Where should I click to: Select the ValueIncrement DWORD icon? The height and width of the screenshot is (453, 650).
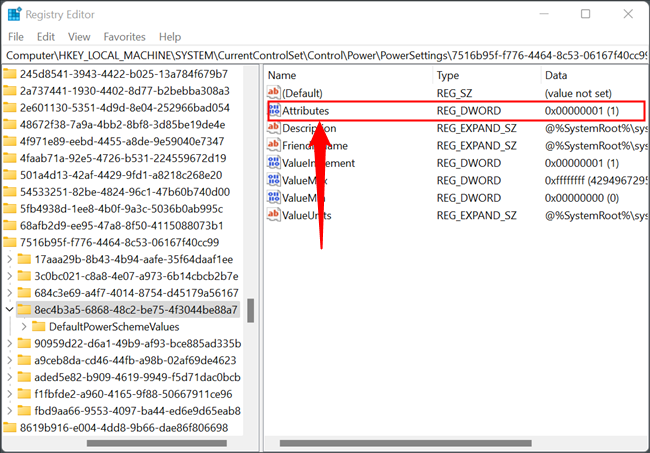274,162
